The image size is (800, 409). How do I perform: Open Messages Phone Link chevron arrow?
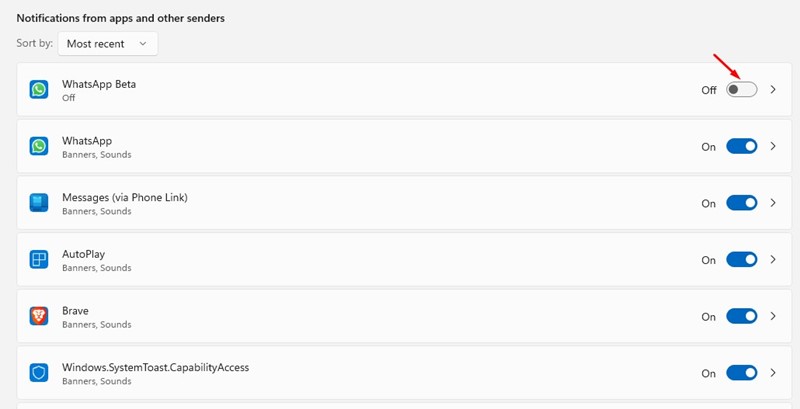click(773, 203)
